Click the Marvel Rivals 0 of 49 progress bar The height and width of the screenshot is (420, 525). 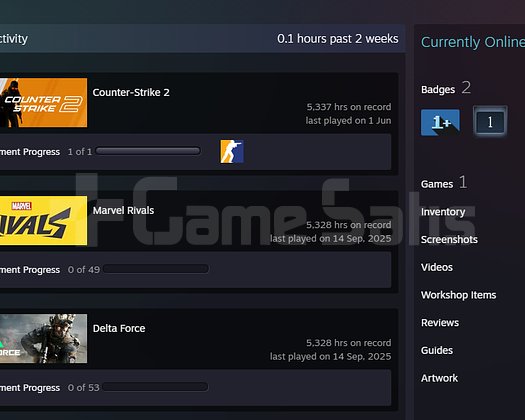pyautogui.click(x=156, y=269)
